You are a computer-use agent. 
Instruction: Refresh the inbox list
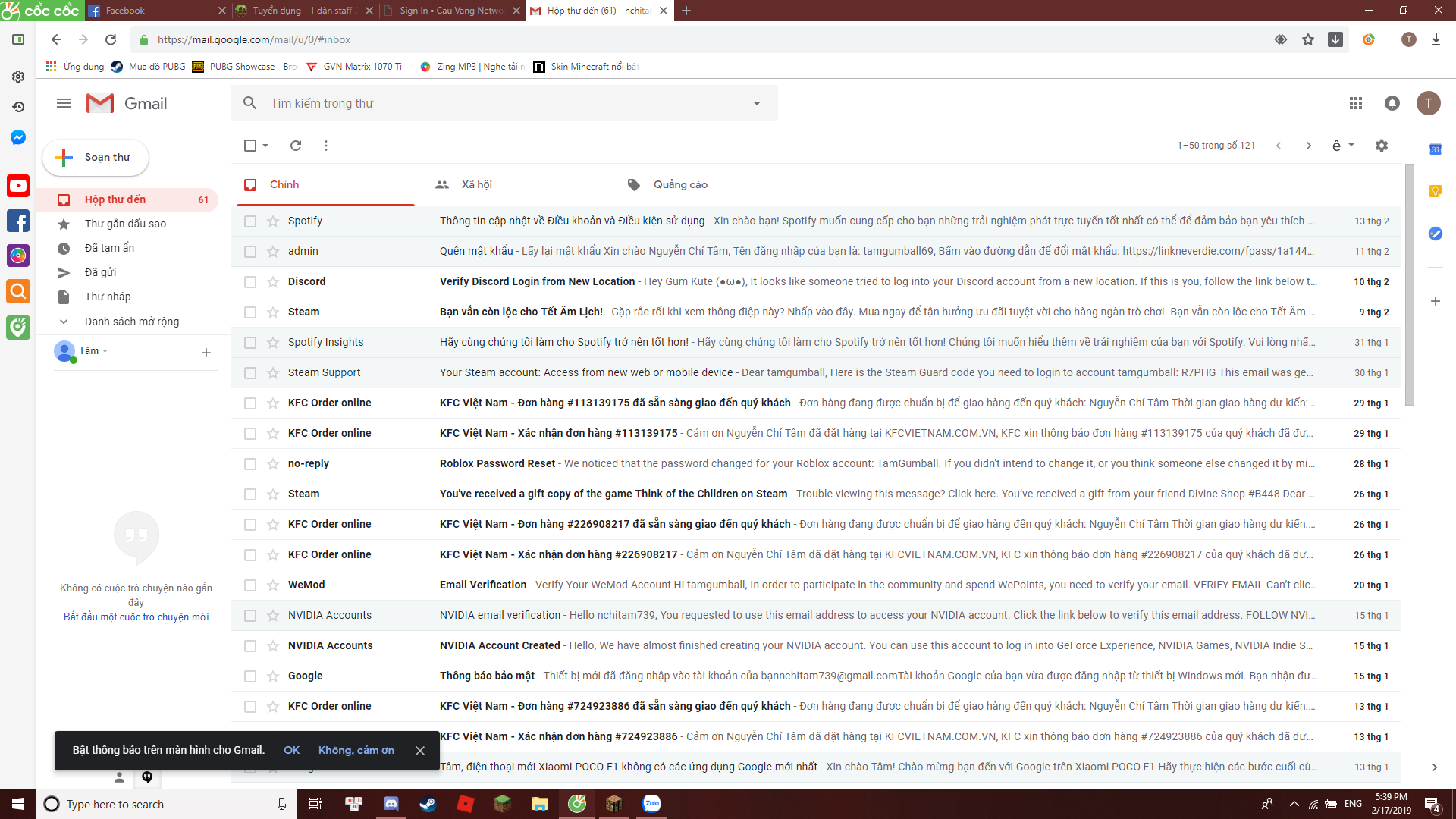coord(295,146)
